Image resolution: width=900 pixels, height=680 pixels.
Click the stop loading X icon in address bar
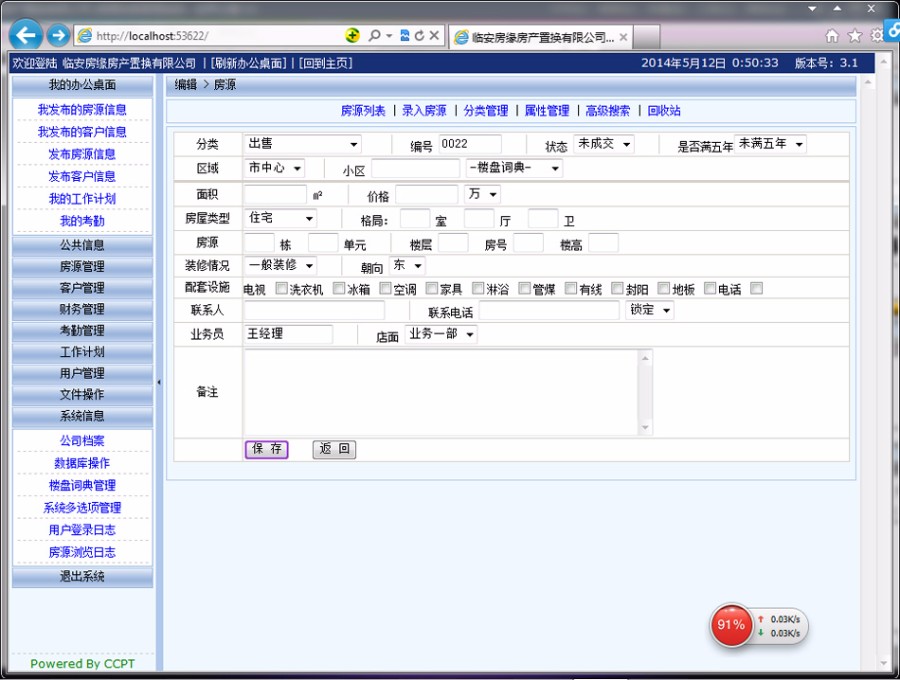point(434,36)
